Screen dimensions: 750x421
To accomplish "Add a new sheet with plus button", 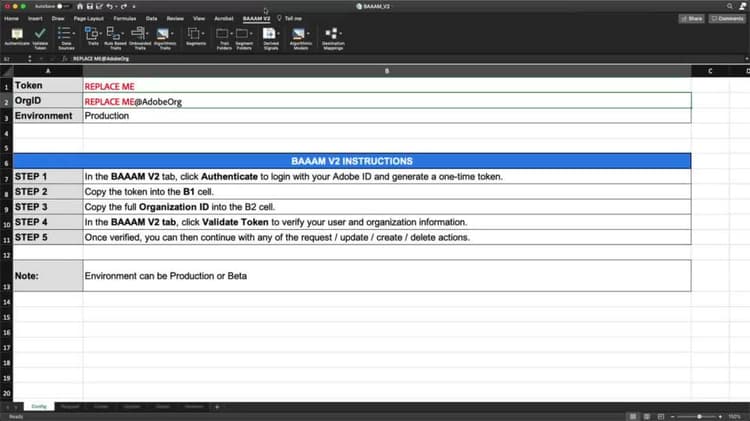I will tap(217, 407).
